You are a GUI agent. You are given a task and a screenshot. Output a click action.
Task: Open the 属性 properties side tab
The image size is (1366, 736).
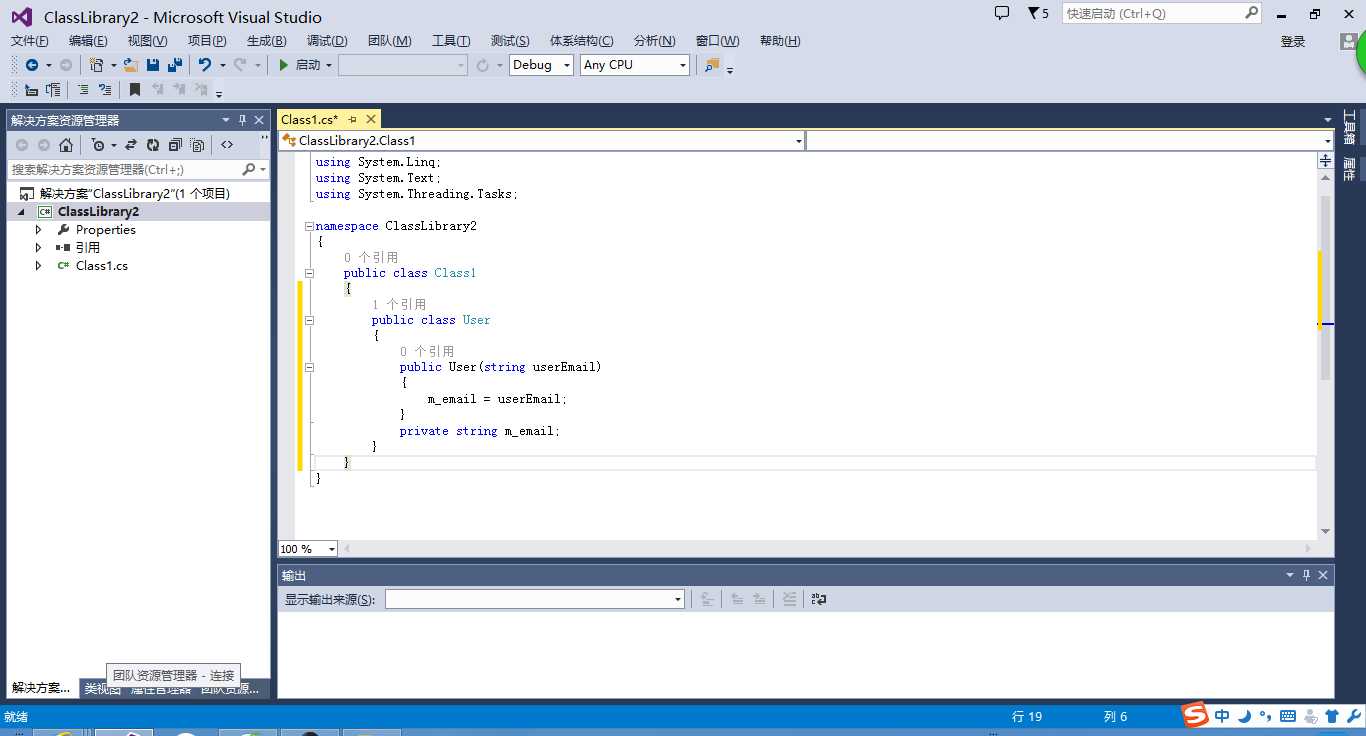coord(1349,169)
